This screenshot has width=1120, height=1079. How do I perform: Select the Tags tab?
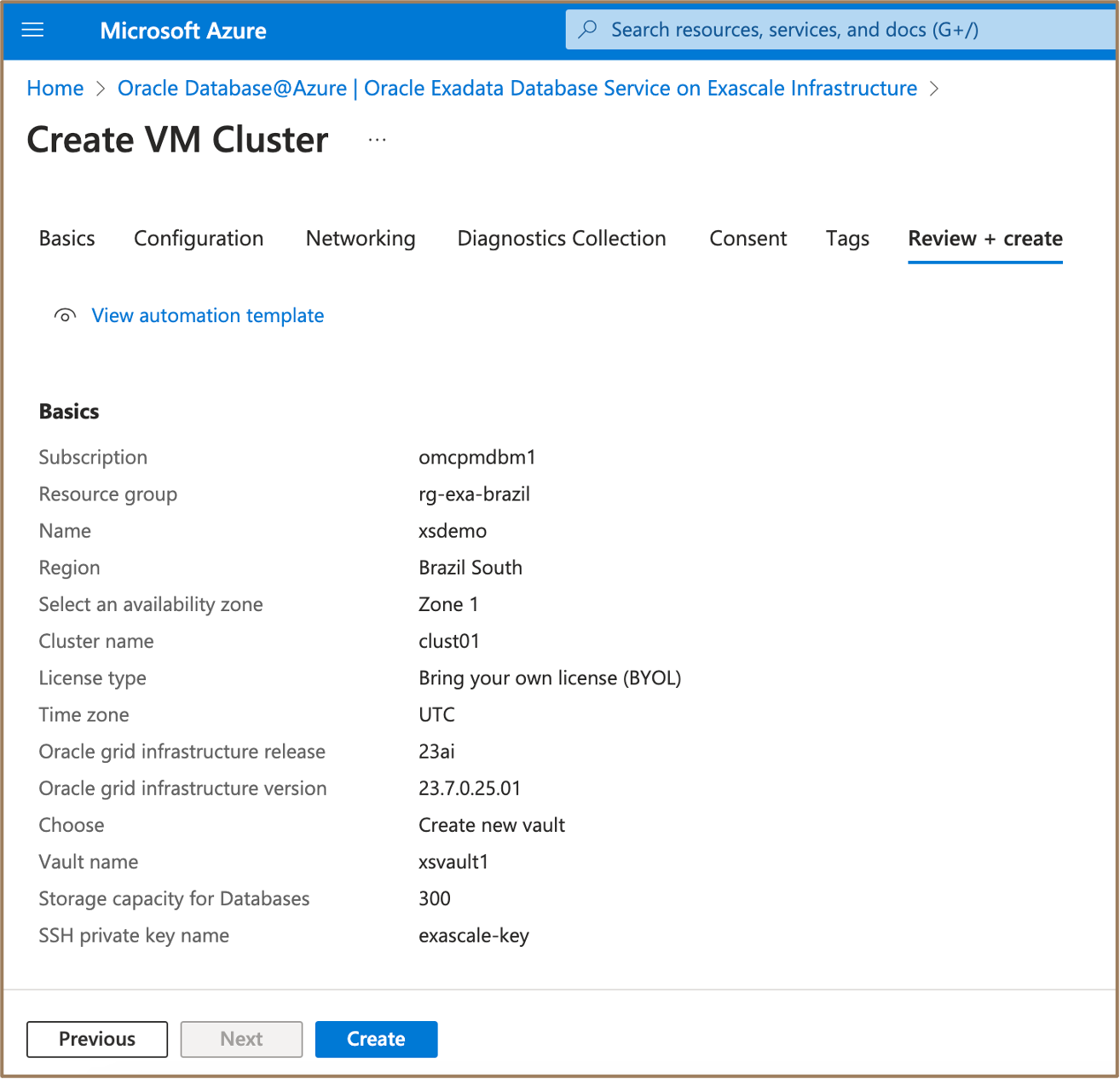(847, 239)
